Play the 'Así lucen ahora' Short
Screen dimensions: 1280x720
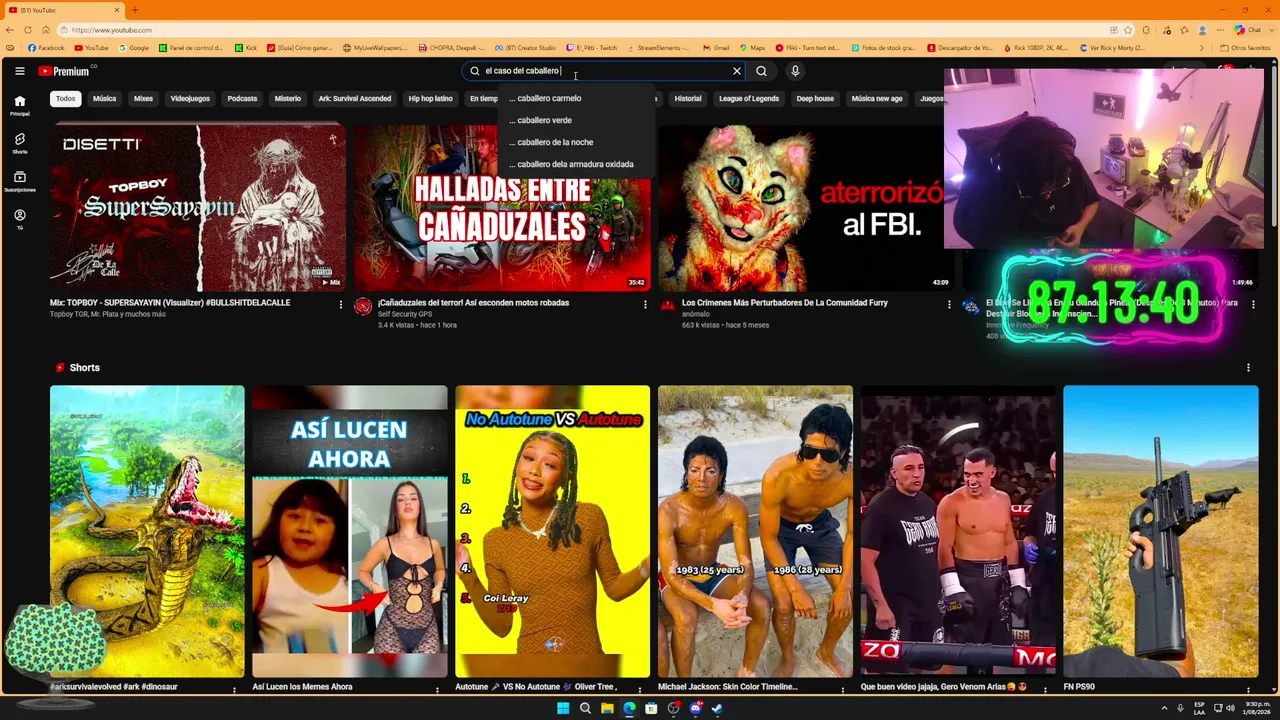[349, 532]
